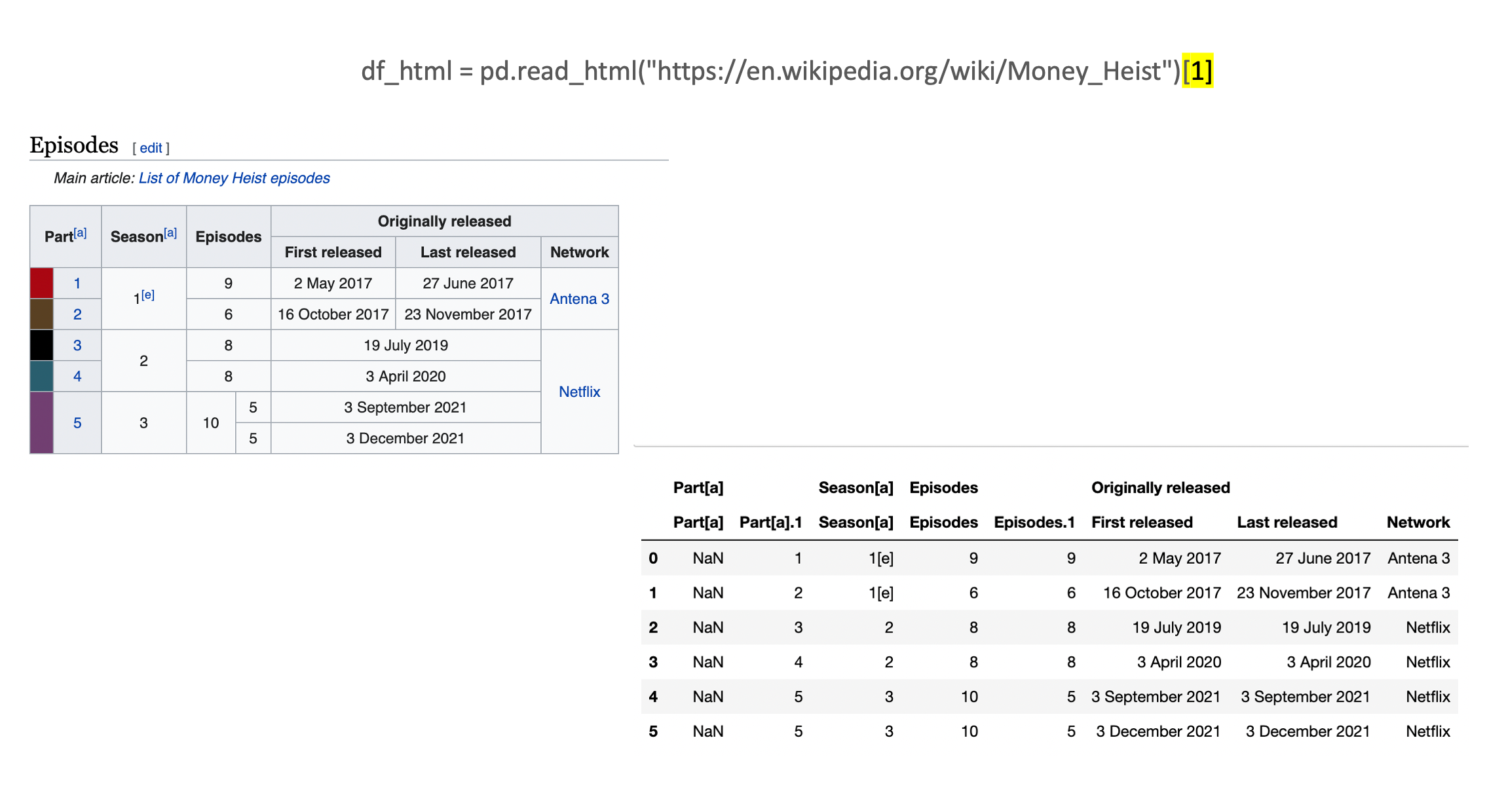Select the Episodes section heading
The height and width of the screenshot is (812, 1487).
pyautogui.click(x=74, y=145)
